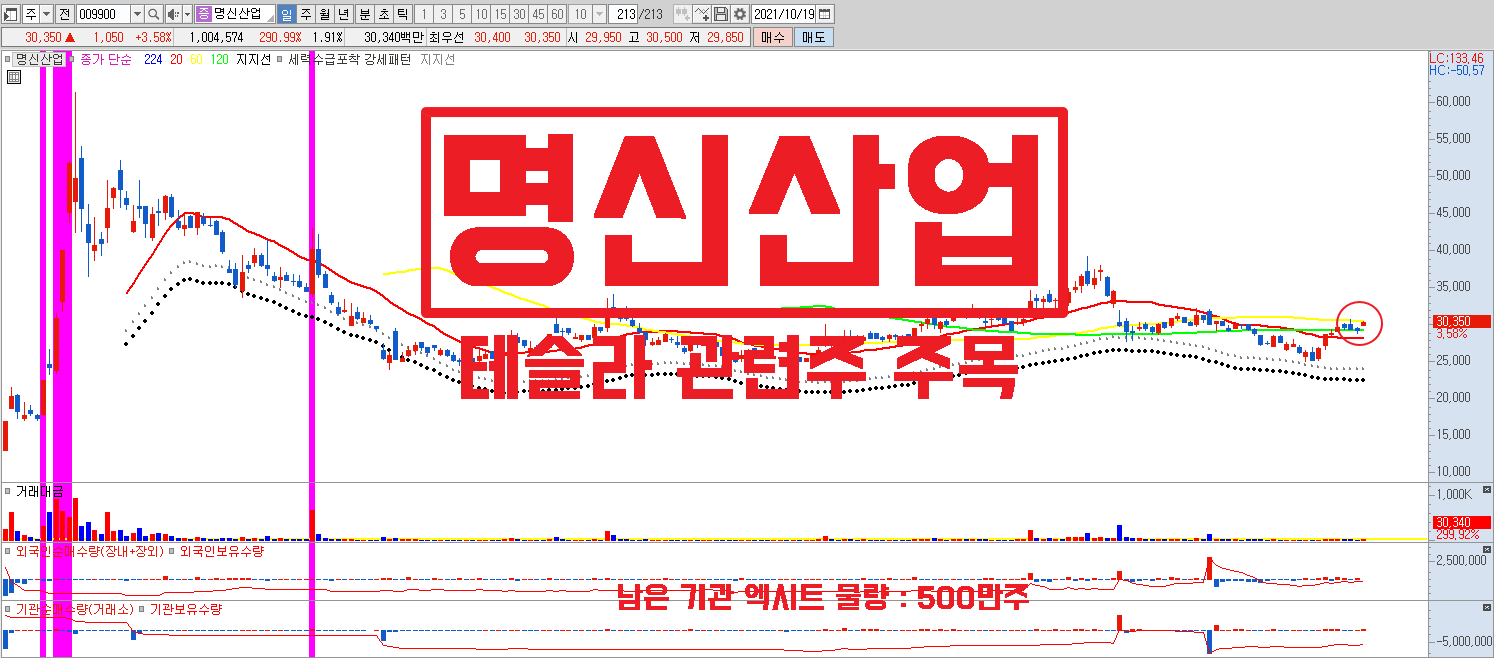The image size is (1494, 658).
Task: Click the purple 증 badge icon
Action: pos(203,15)
